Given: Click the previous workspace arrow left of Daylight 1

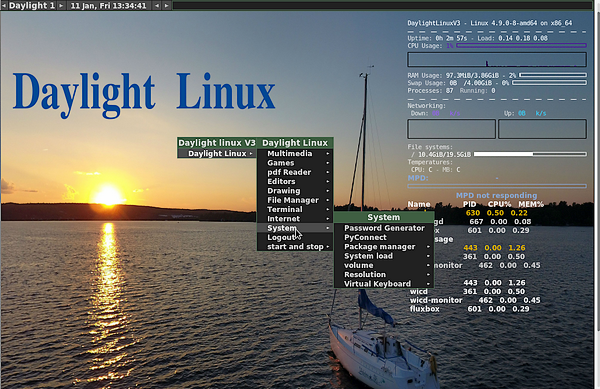Looking at the screenshot, I should tap(4, 6).
